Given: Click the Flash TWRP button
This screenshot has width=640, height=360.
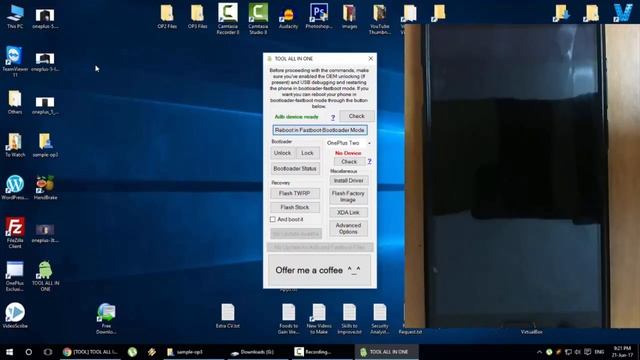Looking at the screenshot, I should point(295,193).
